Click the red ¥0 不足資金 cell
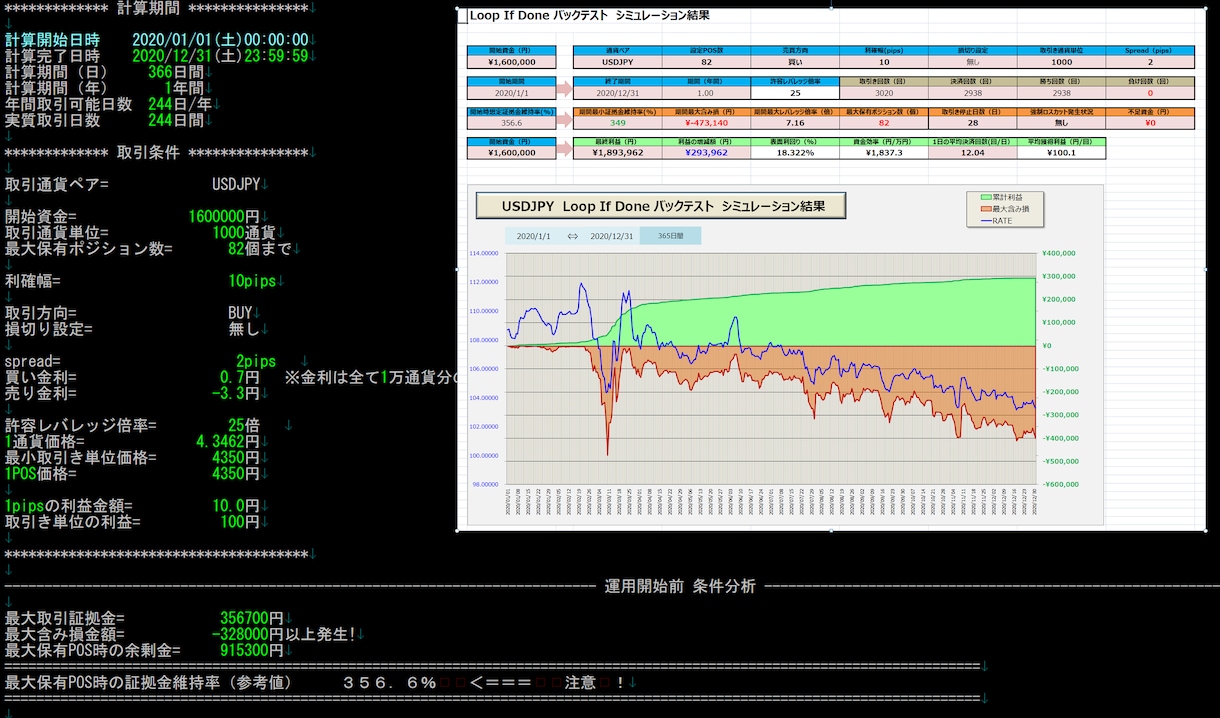 (x=1150, y=123)
